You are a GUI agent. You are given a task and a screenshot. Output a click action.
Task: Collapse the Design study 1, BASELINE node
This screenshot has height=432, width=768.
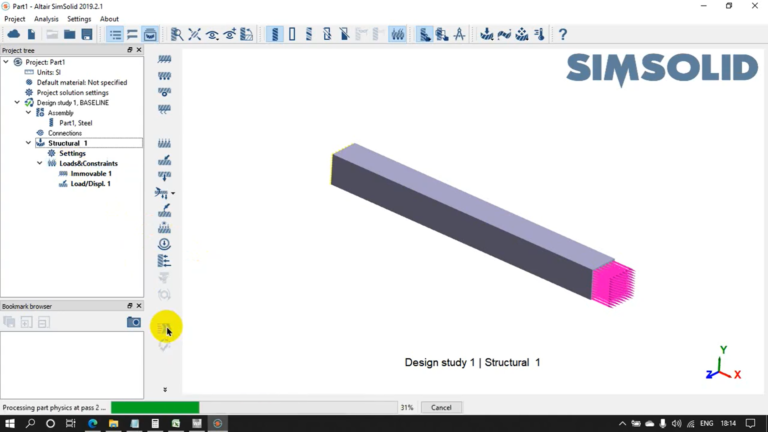(17, 102)
